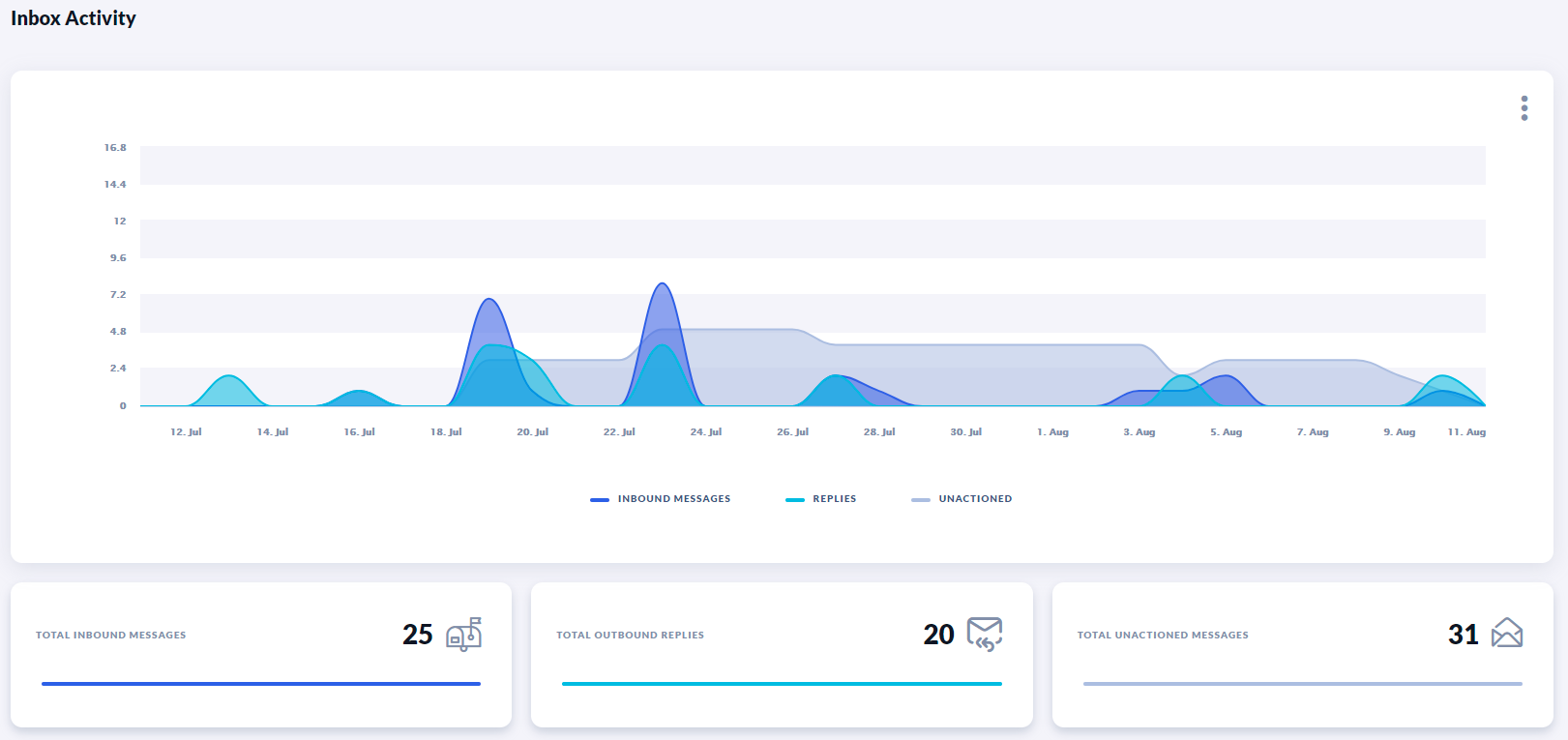1568x740 pixels.
Task: Click the open envelope icon beside 31
Action: coord(1506,634)
